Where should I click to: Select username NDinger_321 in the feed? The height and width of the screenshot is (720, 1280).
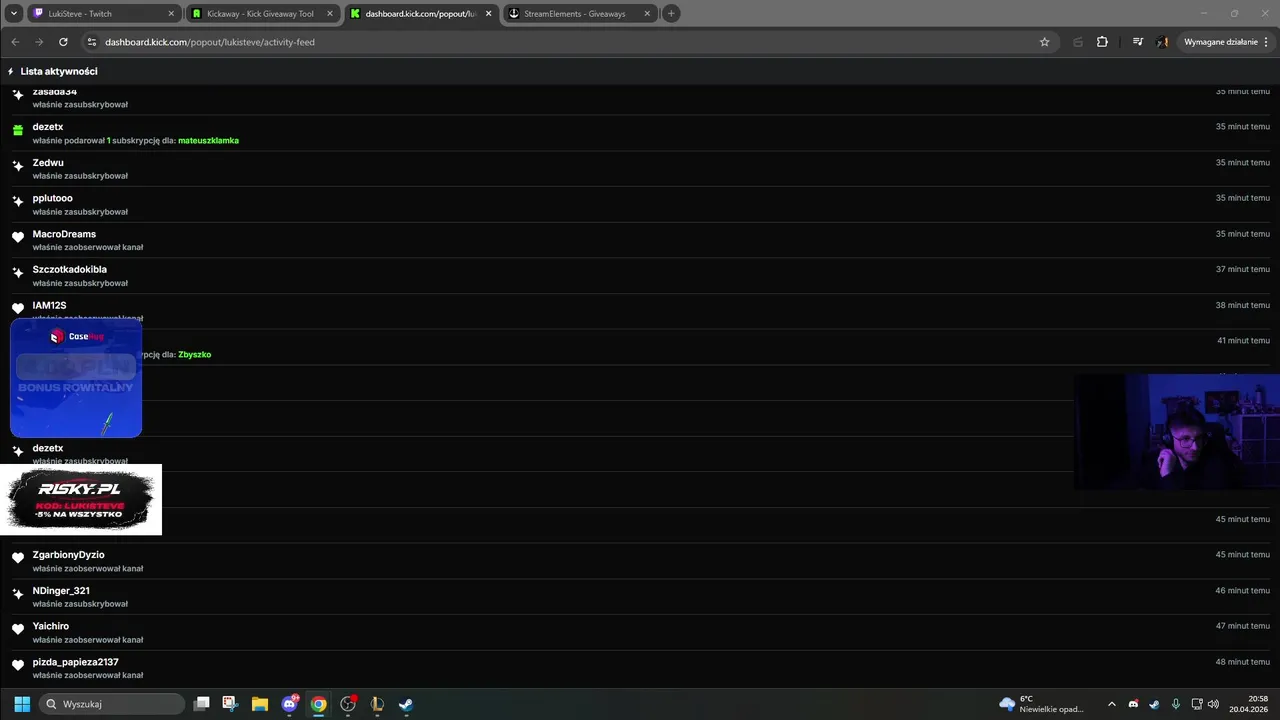click(61, 591)
